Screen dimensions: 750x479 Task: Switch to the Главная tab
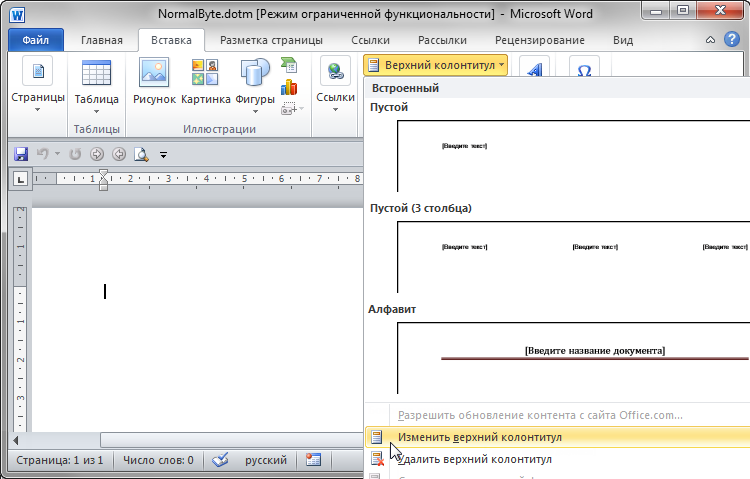[101, 40]
